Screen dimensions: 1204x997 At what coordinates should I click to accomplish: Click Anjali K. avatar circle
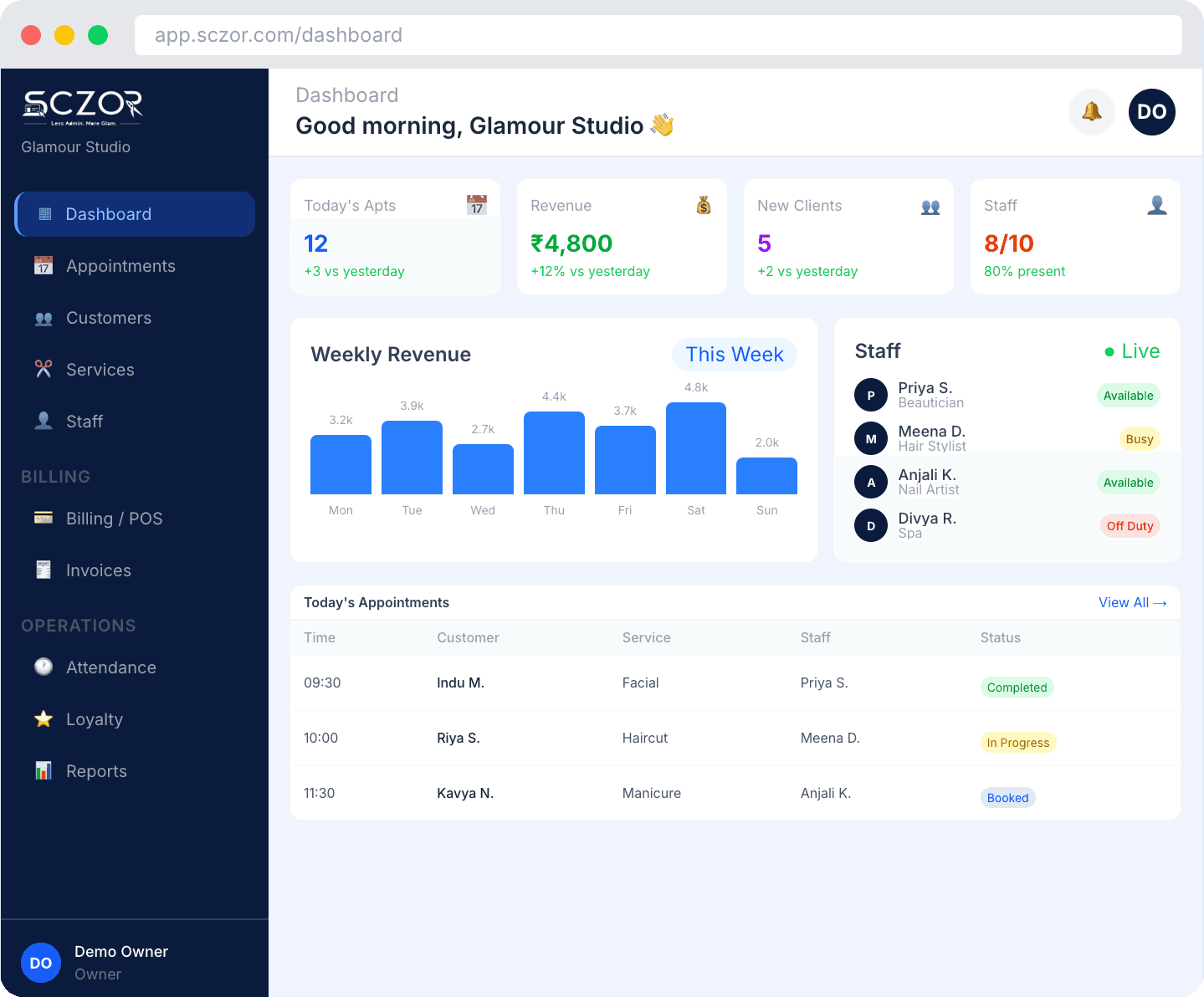pyautogui.click(x=871, y=482)
